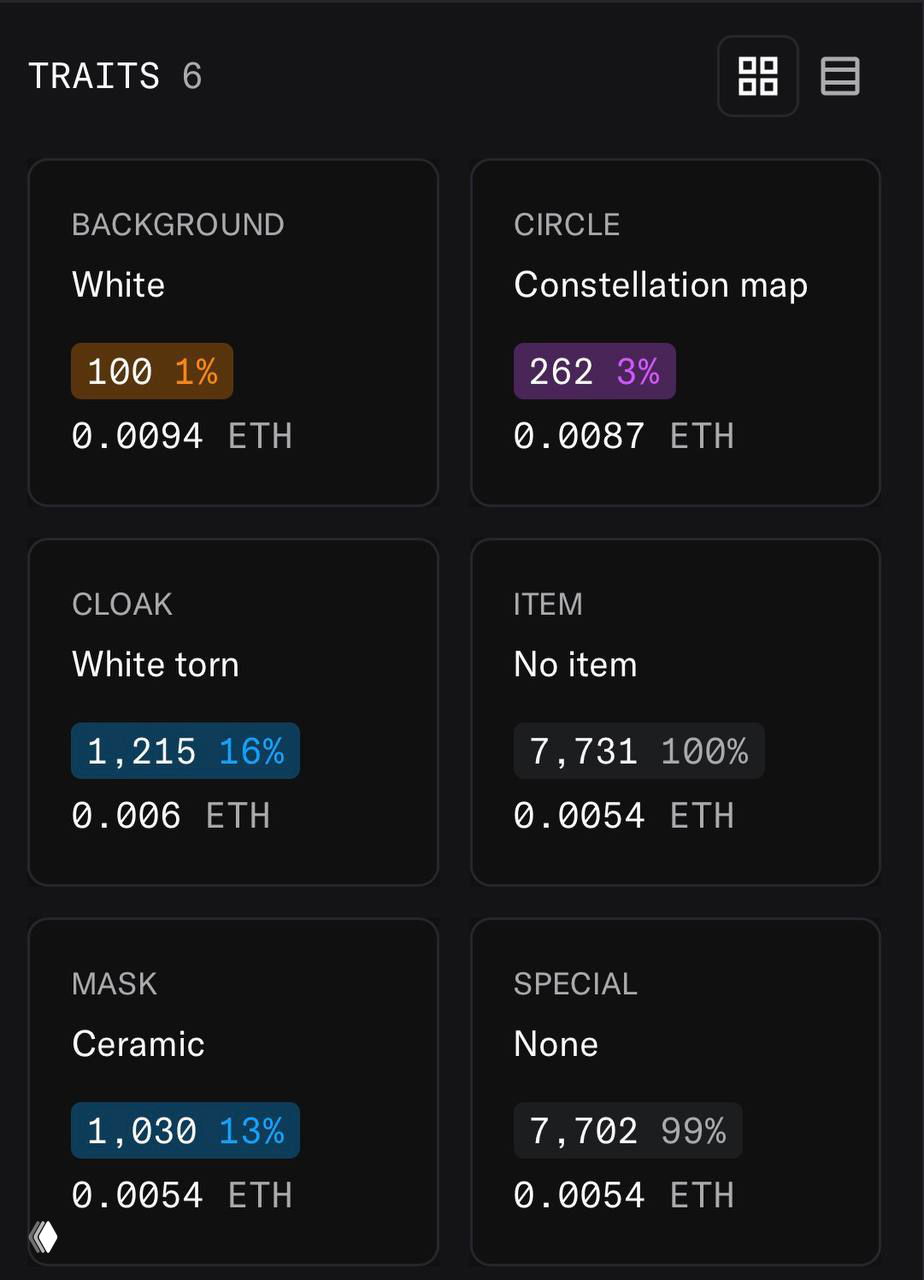Click the diamond logo icon bottom left

click(x=42, y=1236)
